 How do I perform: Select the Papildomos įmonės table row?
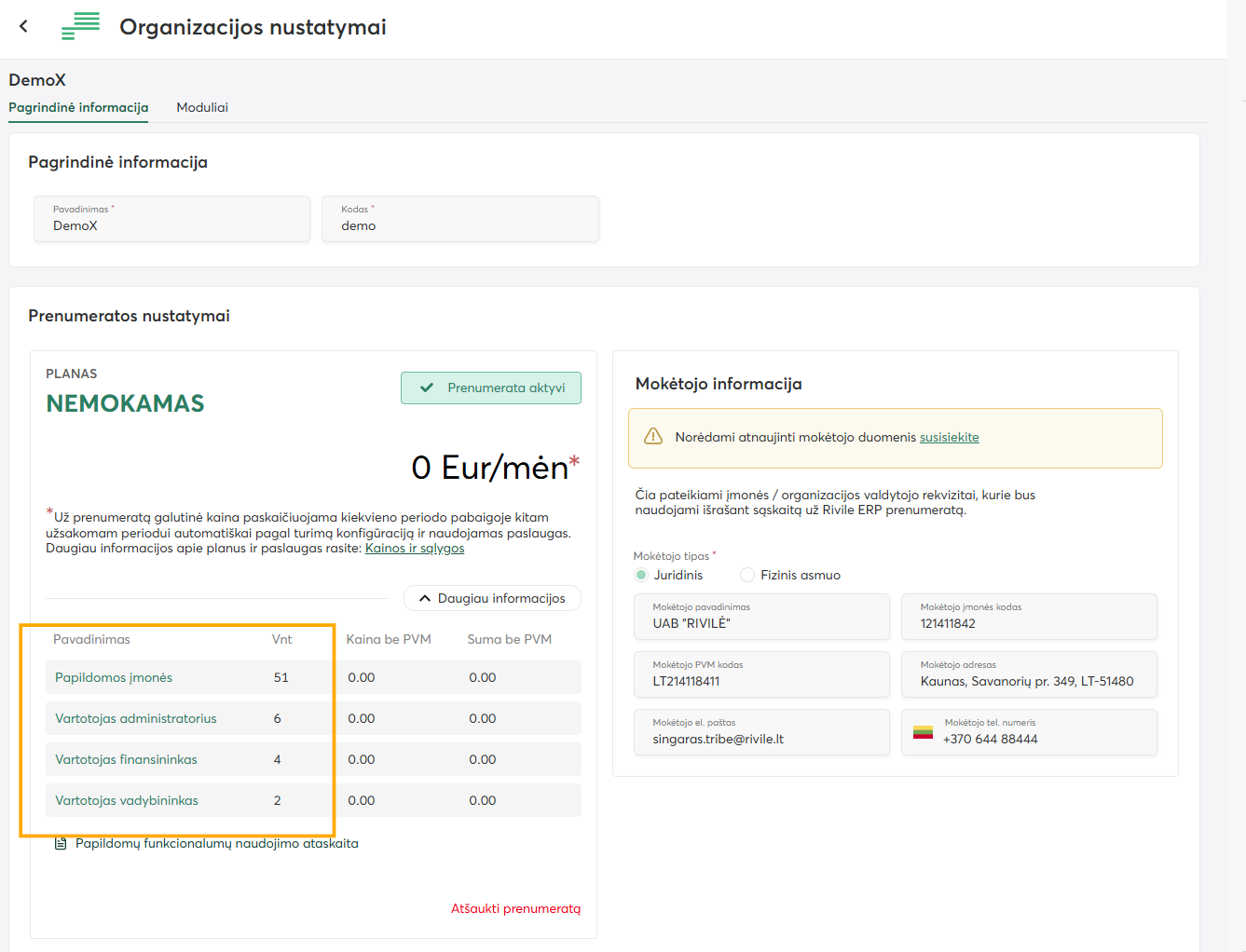coord(313,677)
